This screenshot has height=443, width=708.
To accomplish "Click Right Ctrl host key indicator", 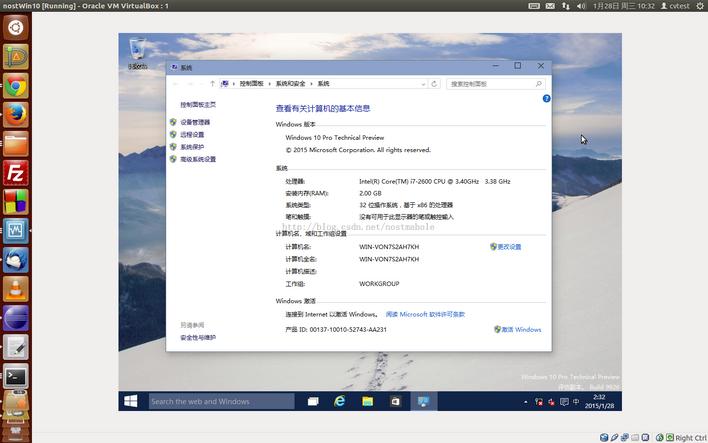I will [x=691, y=438].
